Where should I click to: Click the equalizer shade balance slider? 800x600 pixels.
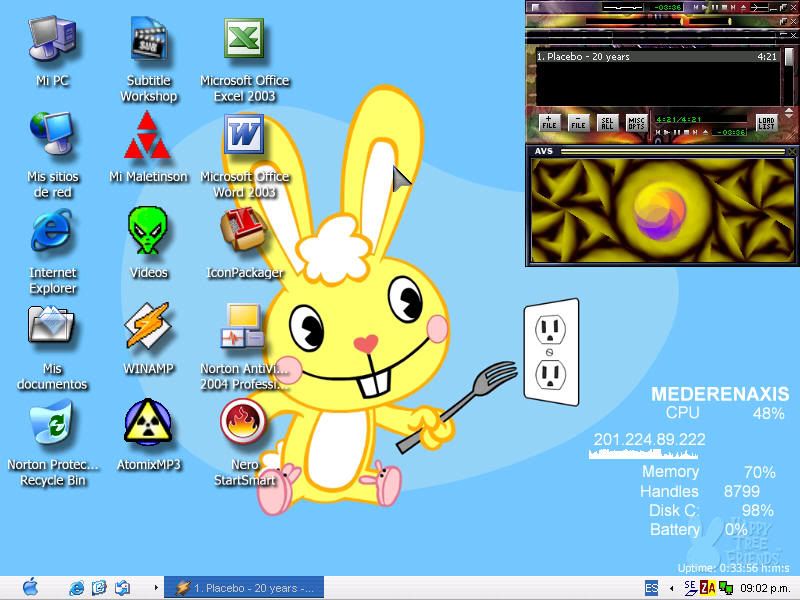[x=711, y=21]
